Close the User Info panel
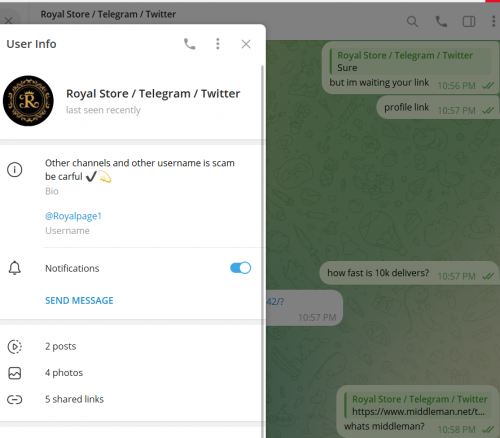The height and width of the screenshot is (438, 500). click(246, 44)
